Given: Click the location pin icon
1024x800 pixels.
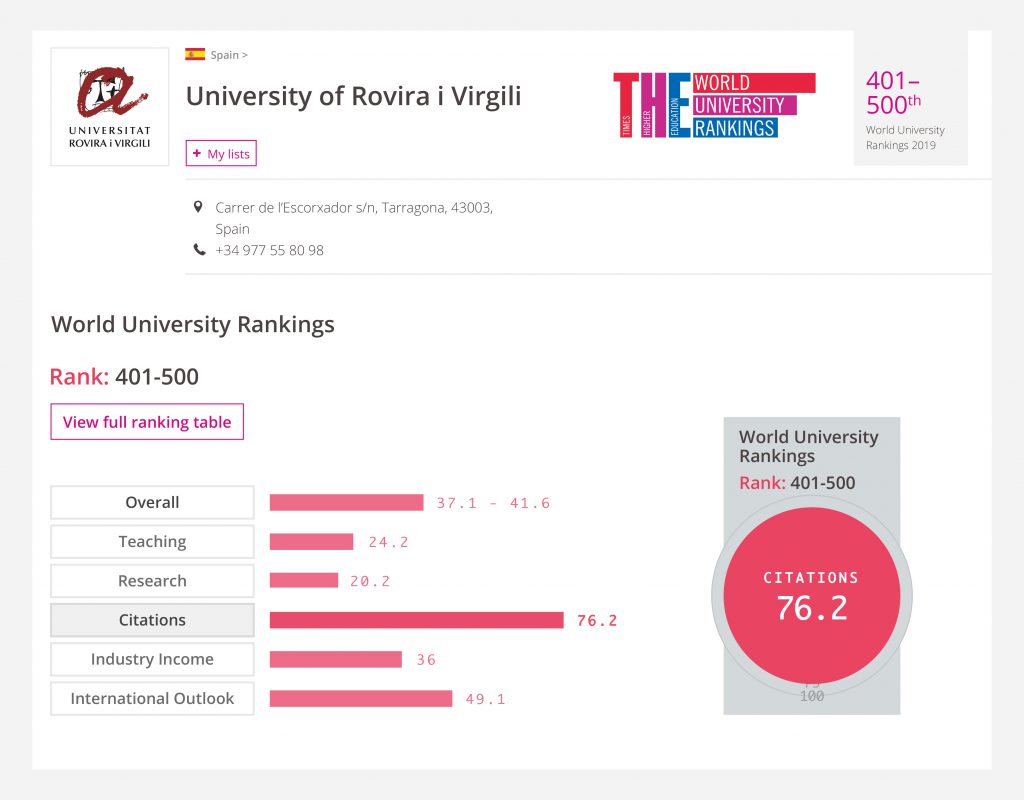Looking at the screenshot, I should (198, 207).
